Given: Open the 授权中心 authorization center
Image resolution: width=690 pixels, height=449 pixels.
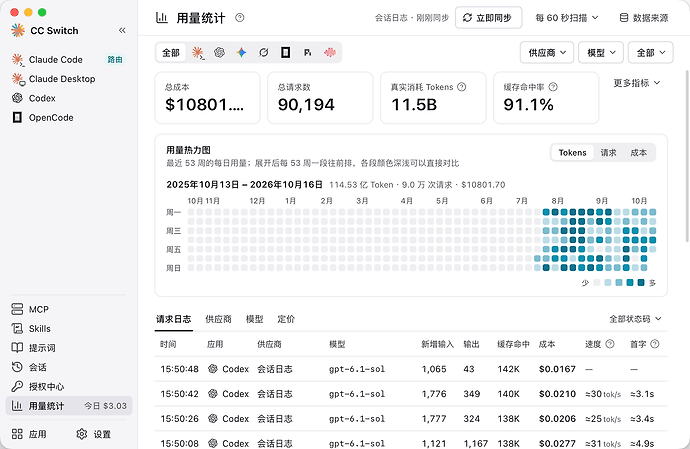Looking at the screenshot, I should click(x=69, y=386).
